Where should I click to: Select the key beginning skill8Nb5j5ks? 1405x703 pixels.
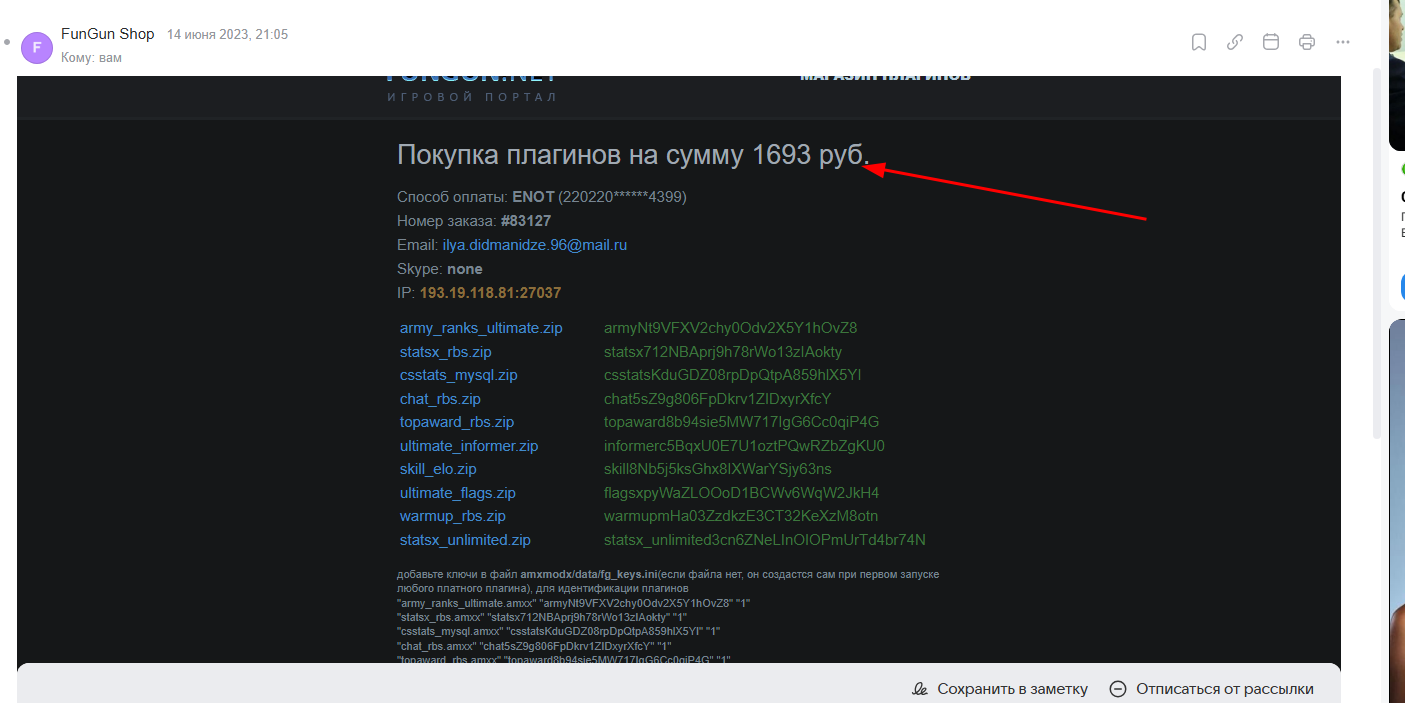click(x=717, y=469)
